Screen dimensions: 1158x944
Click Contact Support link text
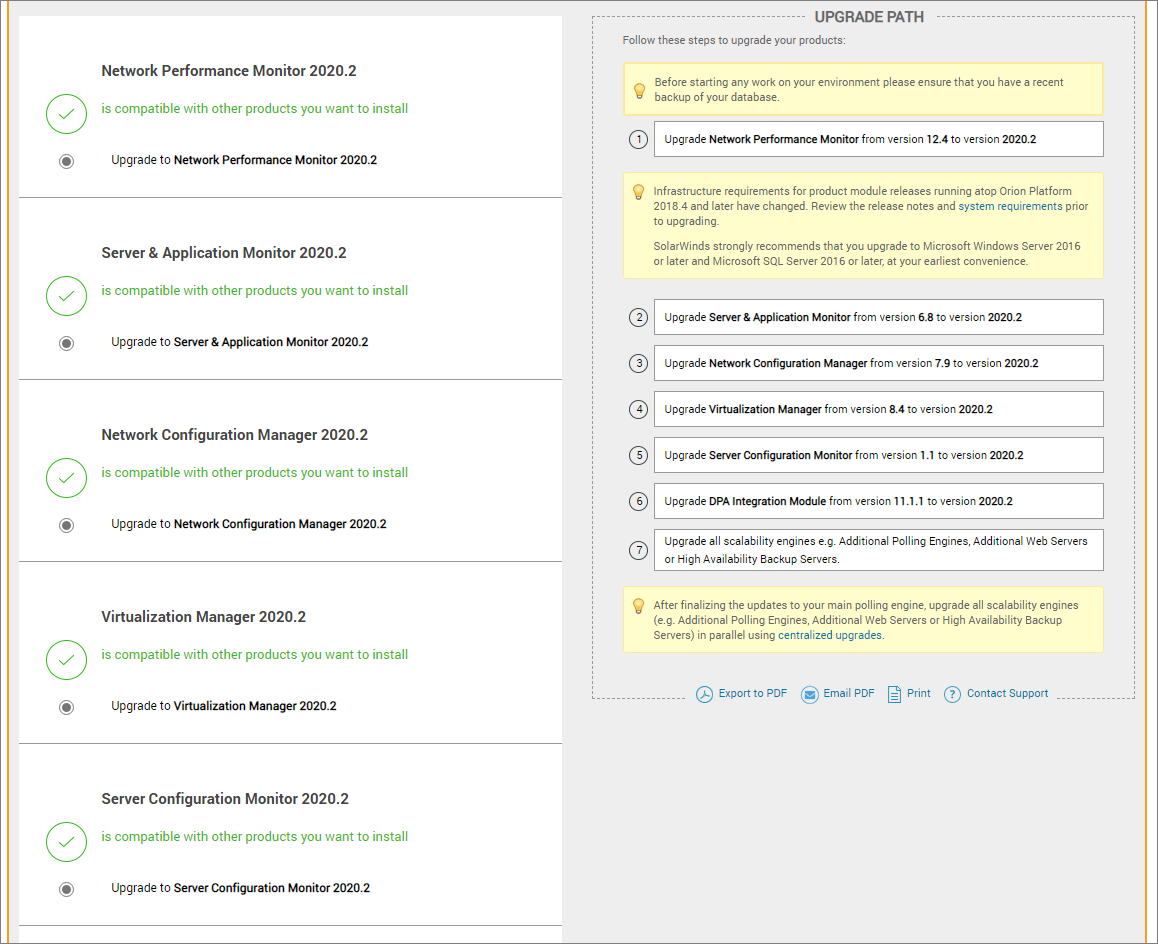pyautogui.click(x=1007, y=694)
